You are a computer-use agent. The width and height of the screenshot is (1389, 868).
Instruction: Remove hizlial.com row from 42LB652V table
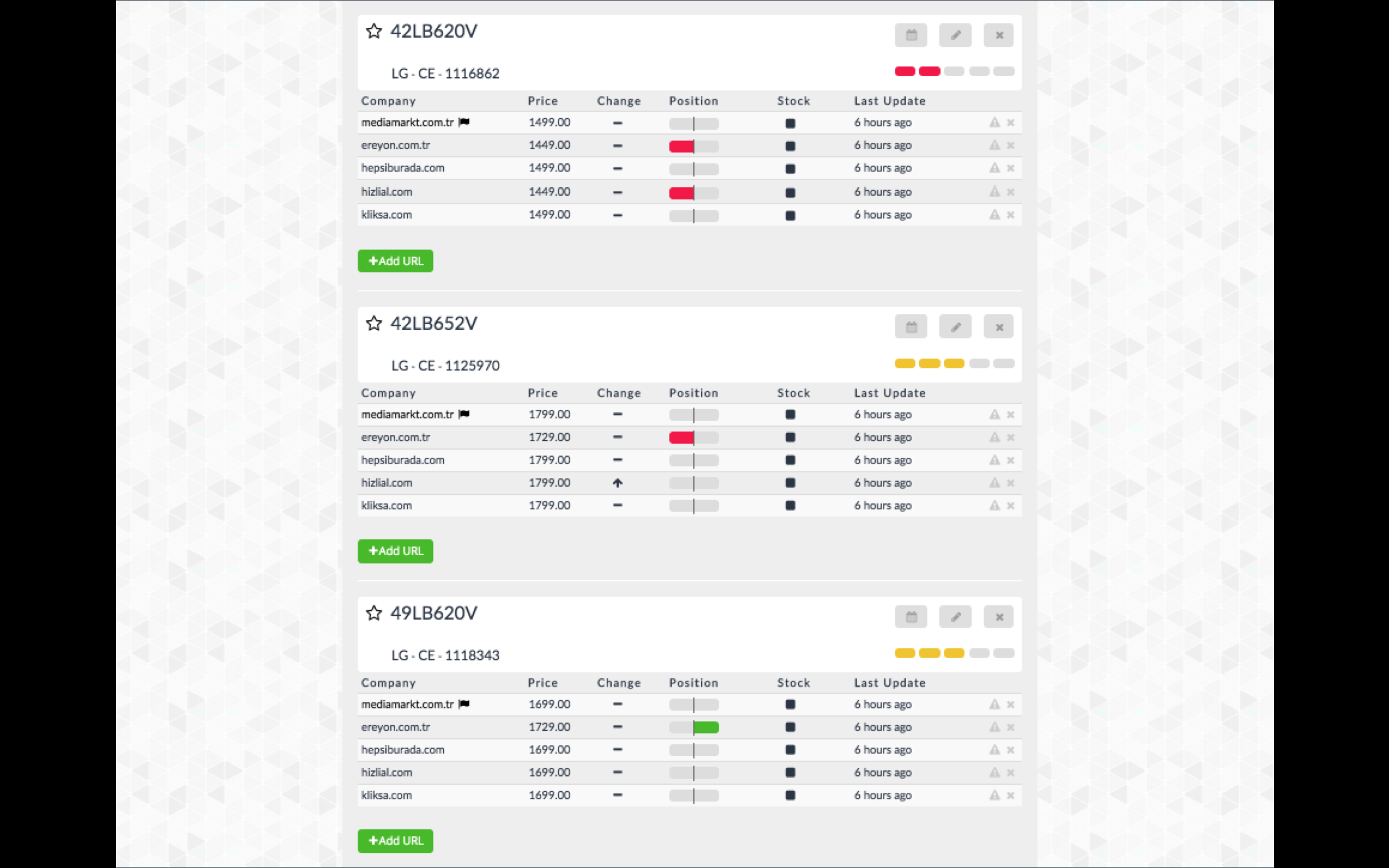point(1011,483)
